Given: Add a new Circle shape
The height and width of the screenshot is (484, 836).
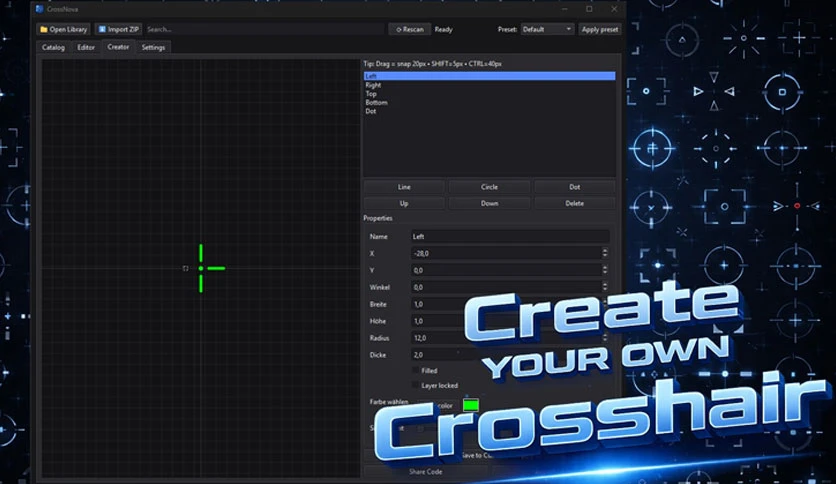Looking at the screenshot, I should click(x=489, y=187).
